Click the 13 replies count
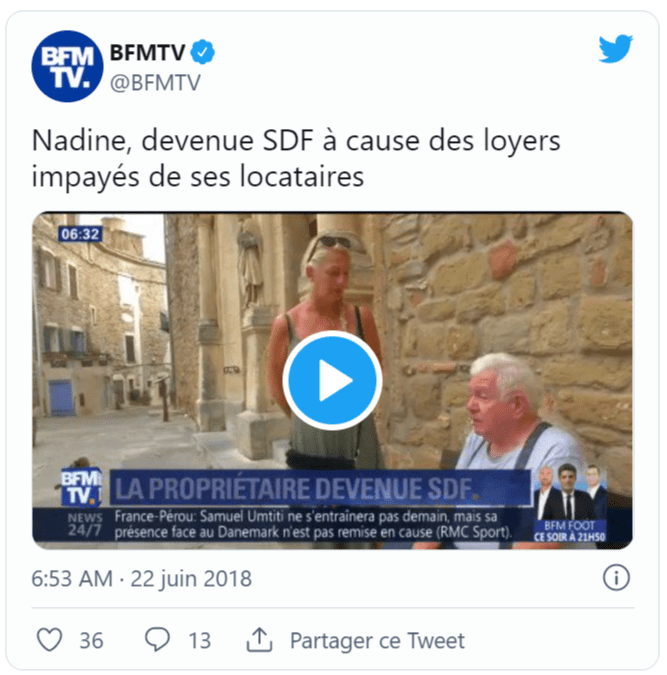Image resolution: width=667 pixels, height=675 pixels. point(200,640)
